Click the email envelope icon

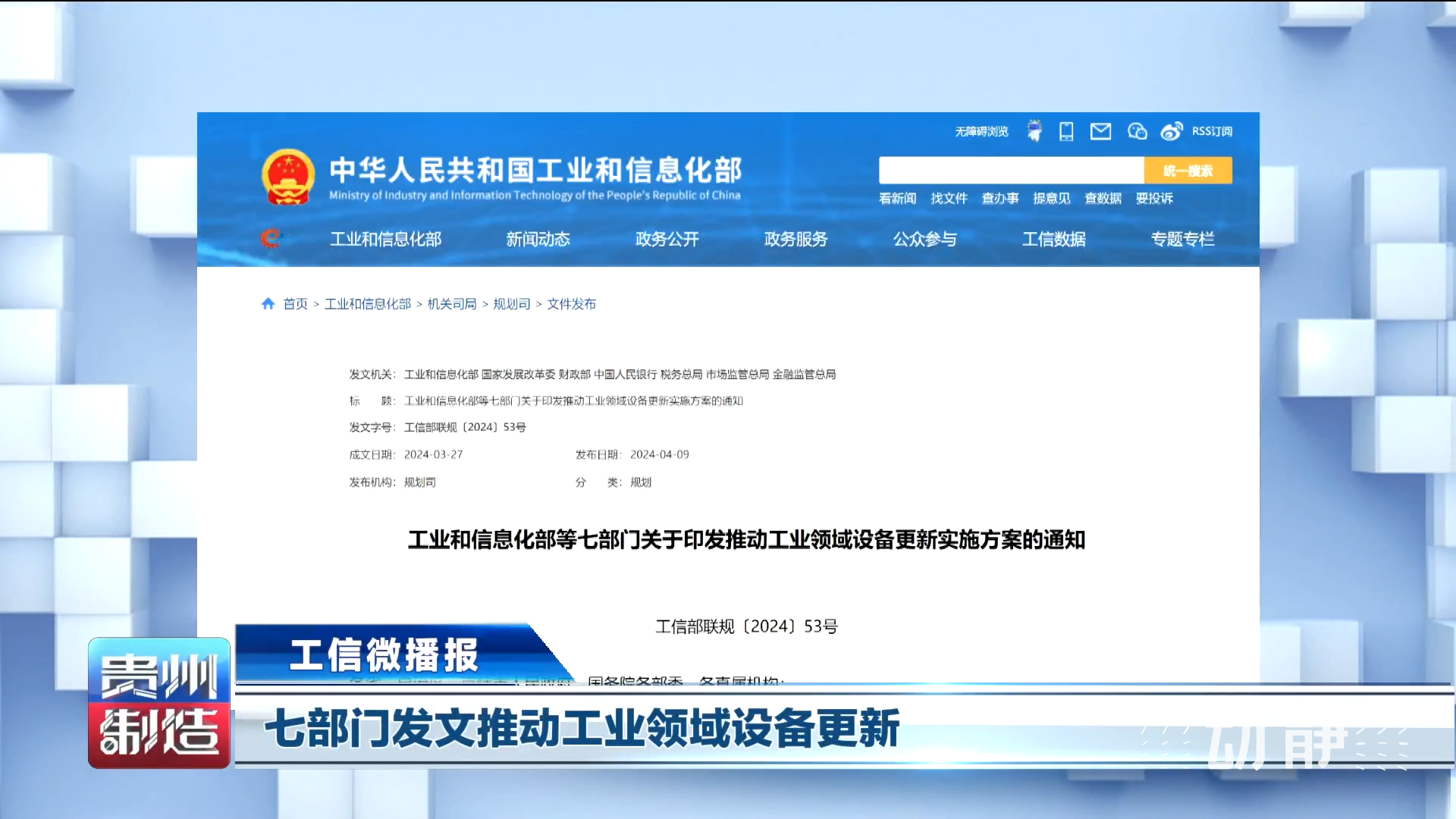click(x=1100, y=131)
